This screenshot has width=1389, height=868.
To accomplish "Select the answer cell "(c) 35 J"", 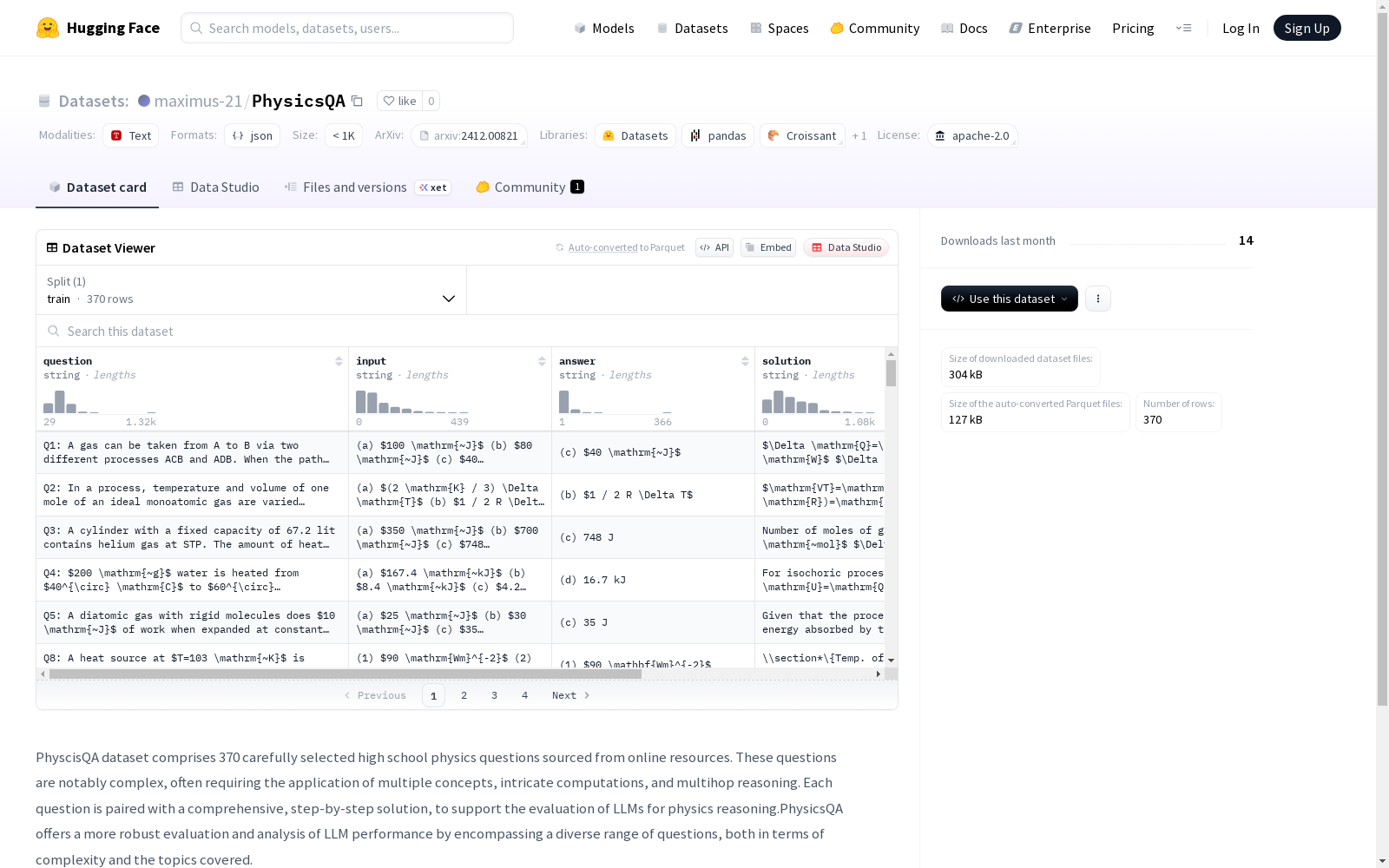I will [x=653, y=622].
